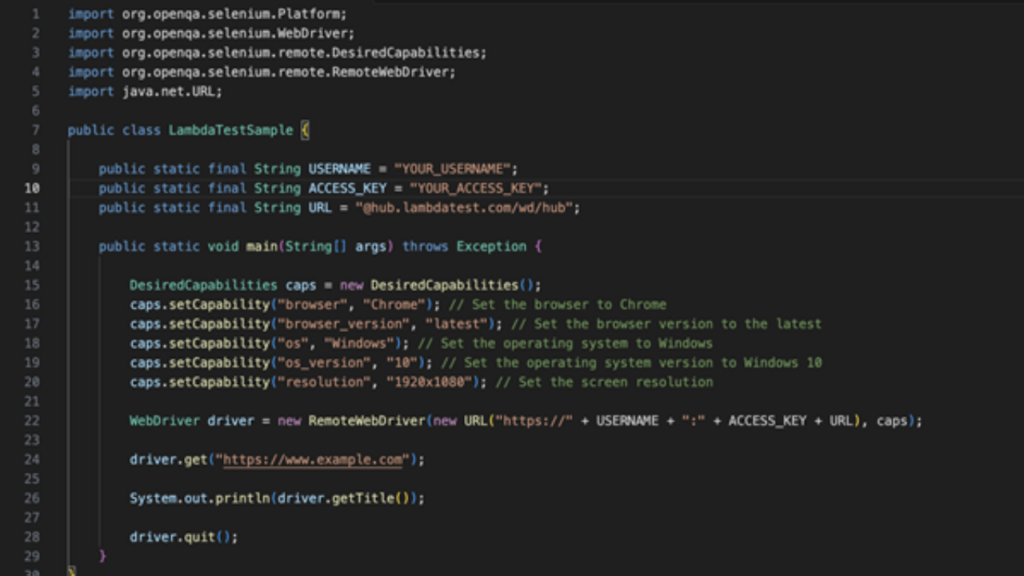Click line number 10 in the gutter
Image resolution: width=1024 pixels, height=576 pixels.
(x=33, y=188)
